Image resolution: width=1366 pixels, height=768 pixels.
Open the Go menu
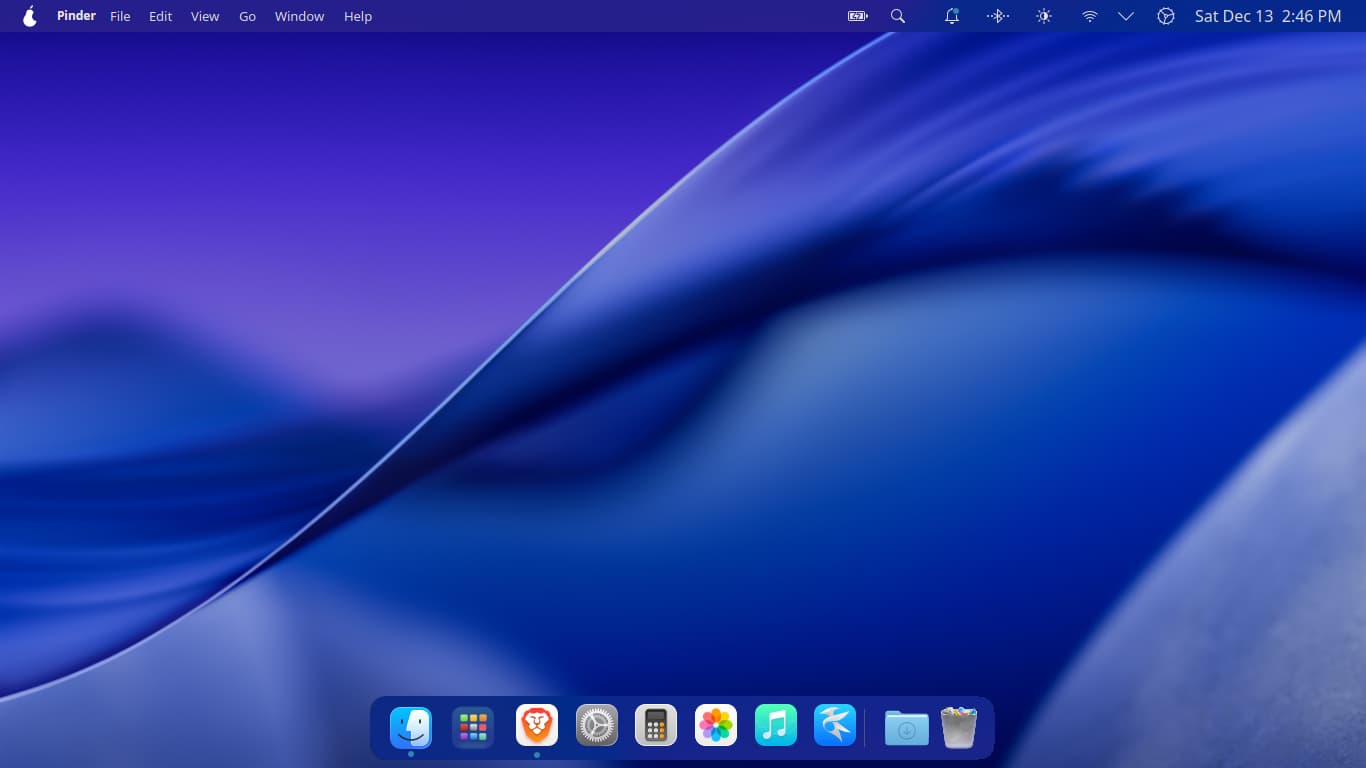(x=247, y=16)
